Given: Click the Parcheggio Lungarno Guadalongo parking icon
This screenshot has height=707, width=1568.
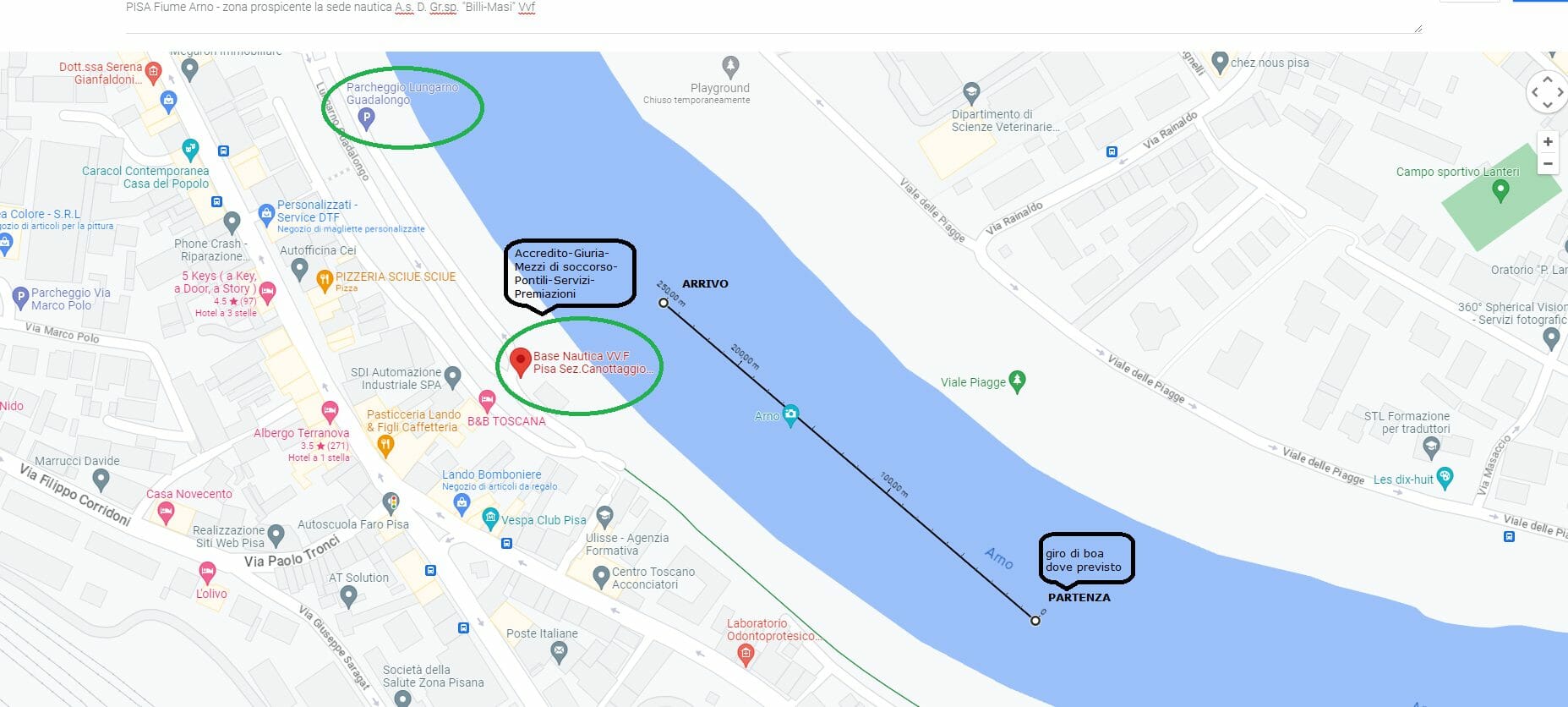Looking at the screenshot, I should pos(366,118).
